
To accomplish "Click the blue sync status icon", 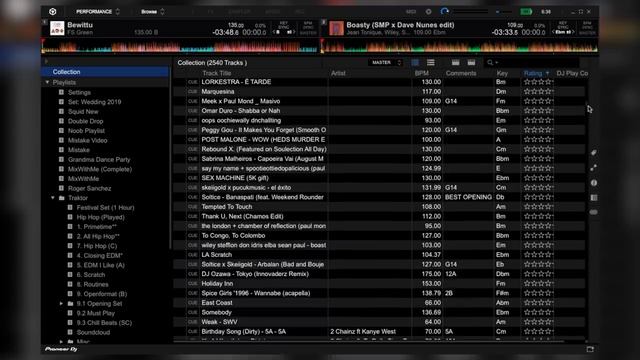I will coord(445,11).
